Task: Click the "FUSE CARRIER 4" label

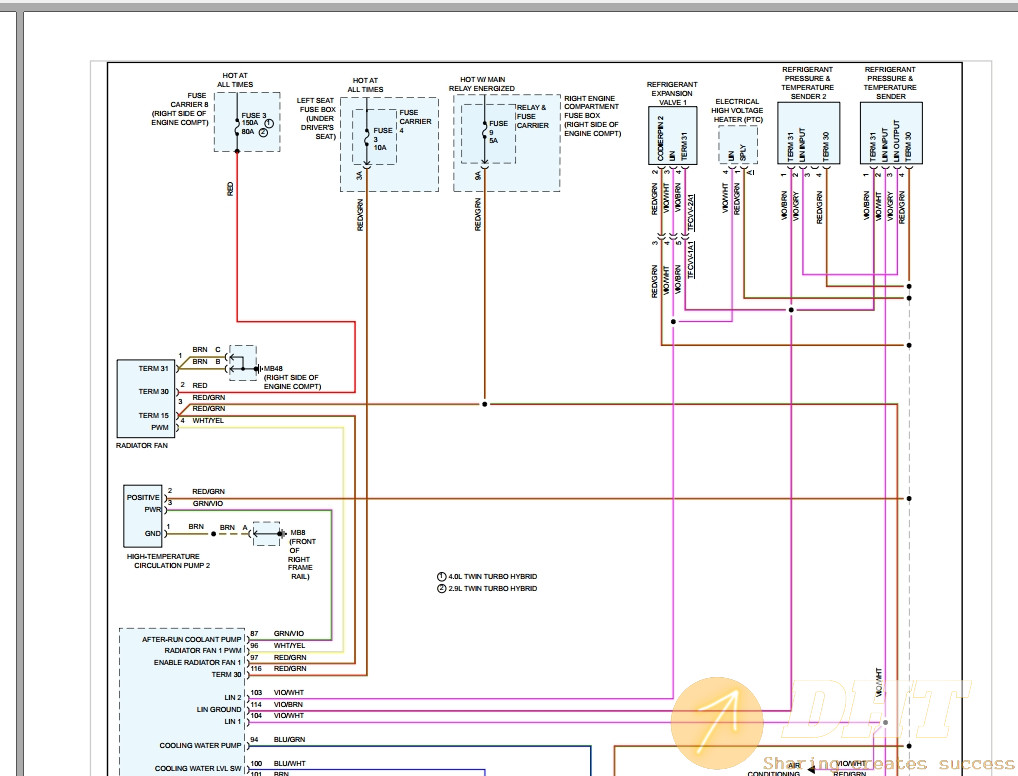Action: 415,121
